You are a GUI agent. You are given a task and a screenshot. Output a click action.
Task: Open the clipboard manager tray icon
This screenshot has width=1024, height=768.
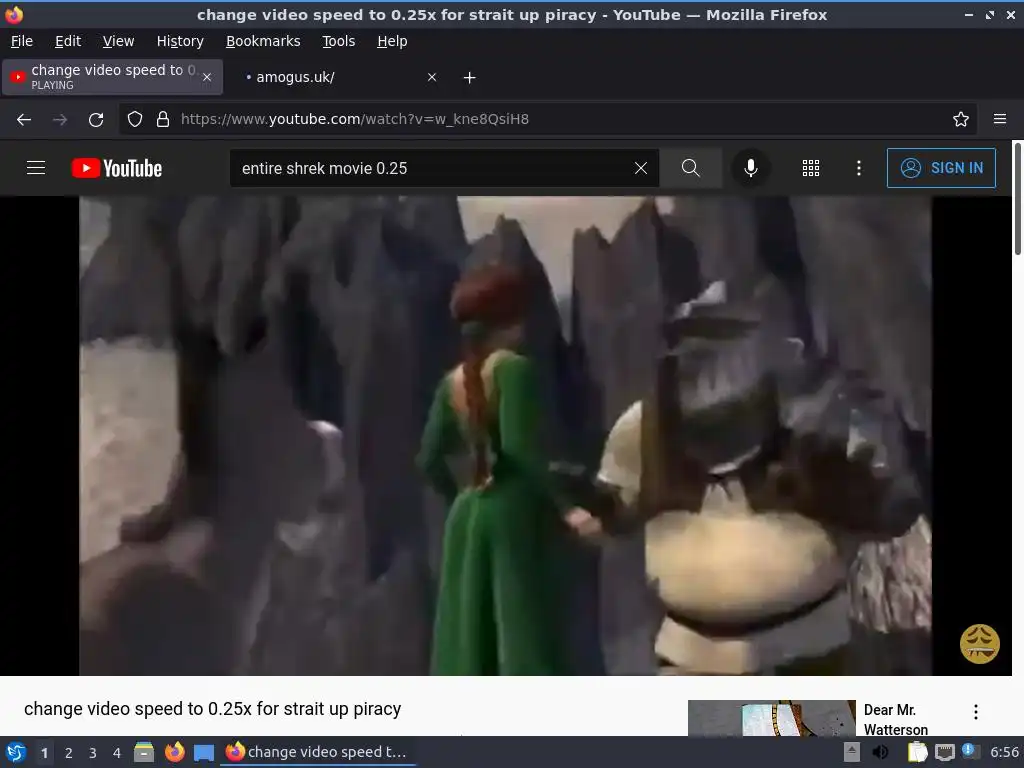coord(917,752)
